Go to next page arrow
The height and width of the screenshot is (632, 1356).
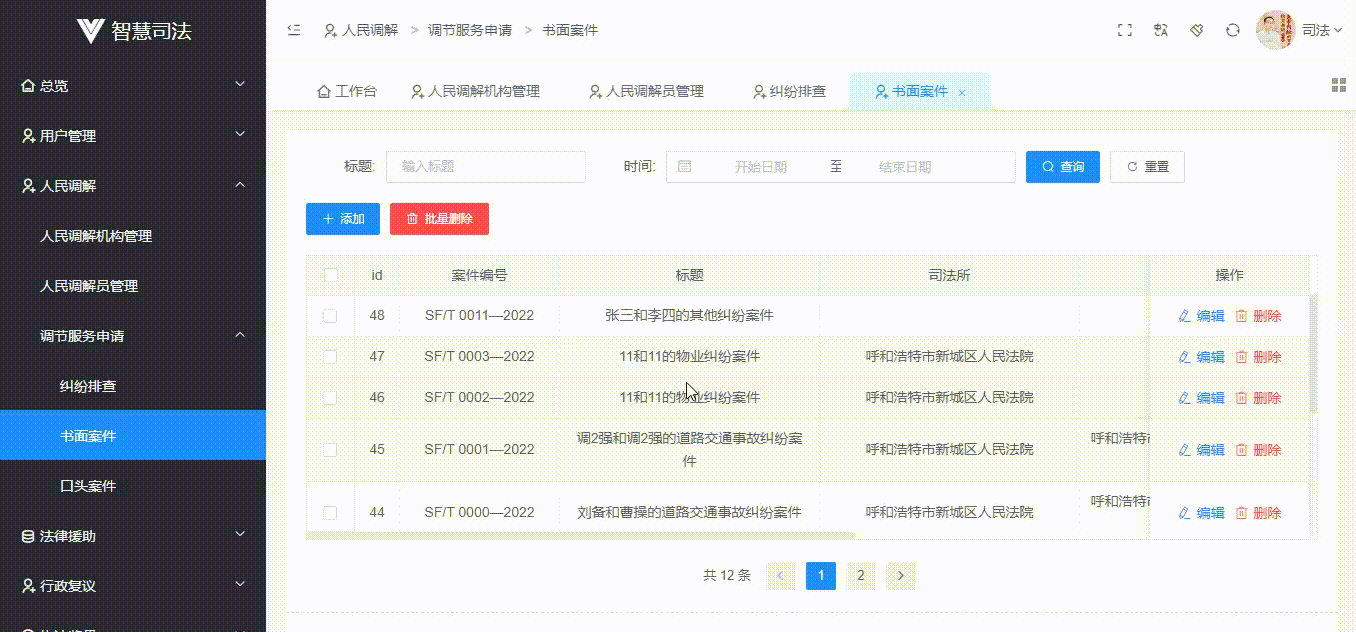click(900, 575)
